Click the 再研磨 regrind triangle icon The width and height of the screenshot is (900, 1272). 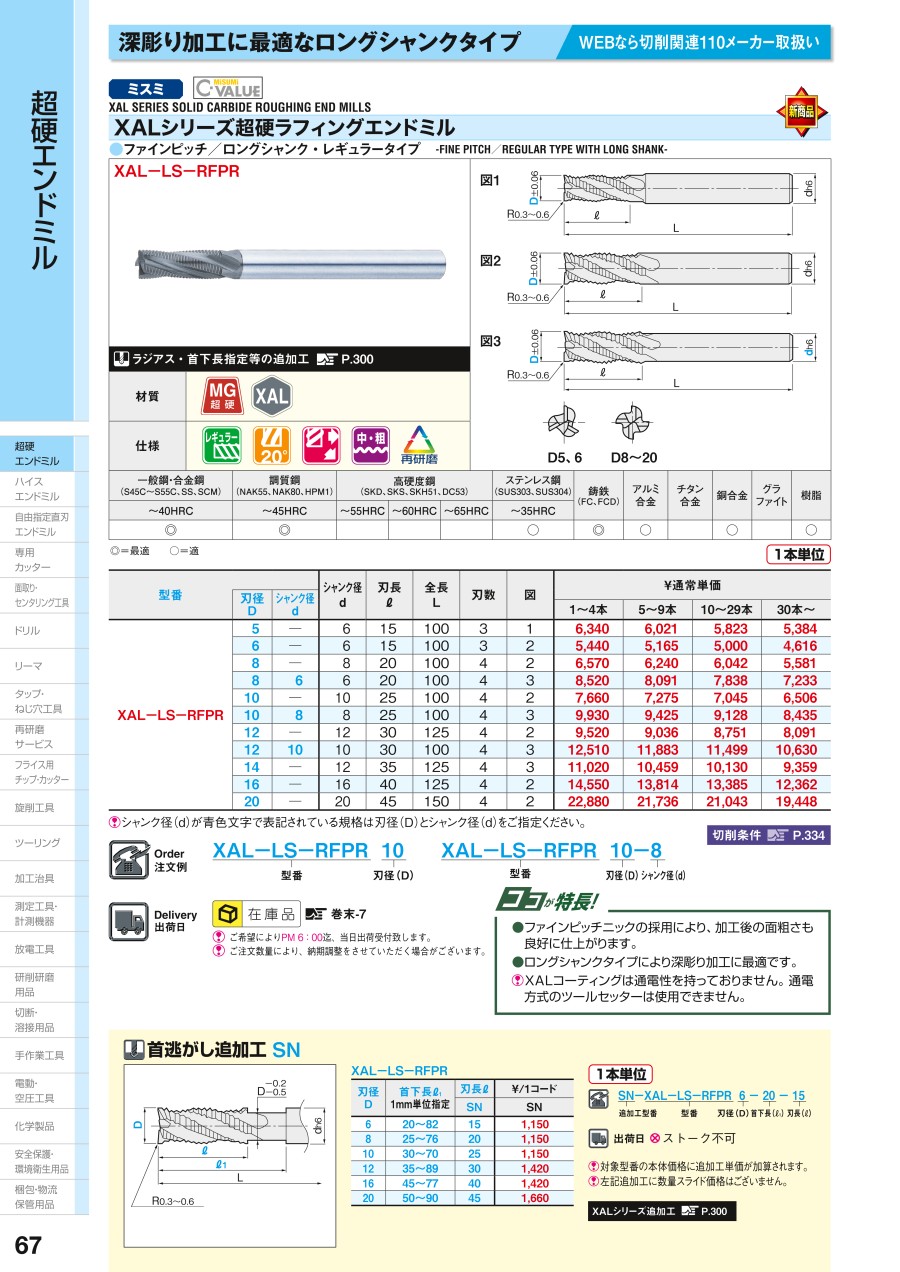pyautogui.click(x=420, y=446)
